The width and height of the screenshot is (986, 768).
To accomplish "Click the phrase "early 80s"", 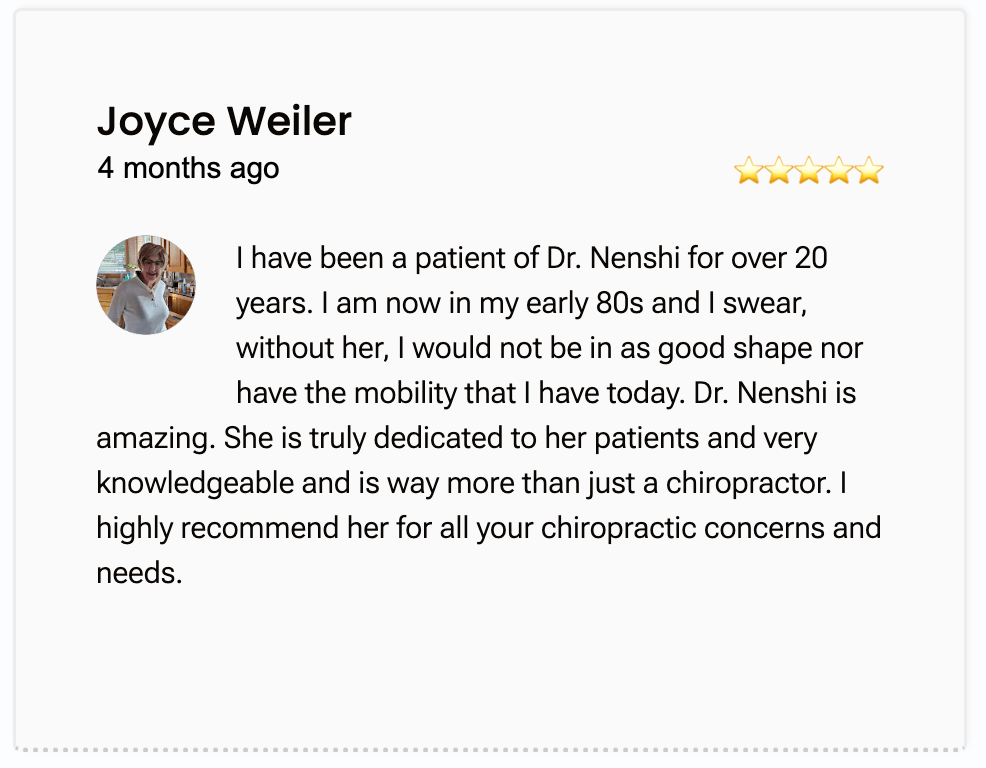I will tap(585, 303).
